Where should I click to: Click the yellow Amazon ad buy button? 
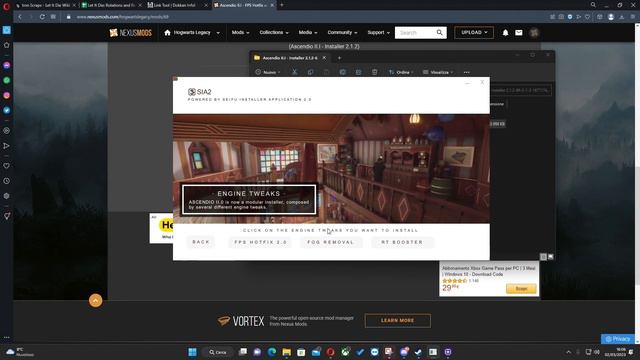pos(521,289)
